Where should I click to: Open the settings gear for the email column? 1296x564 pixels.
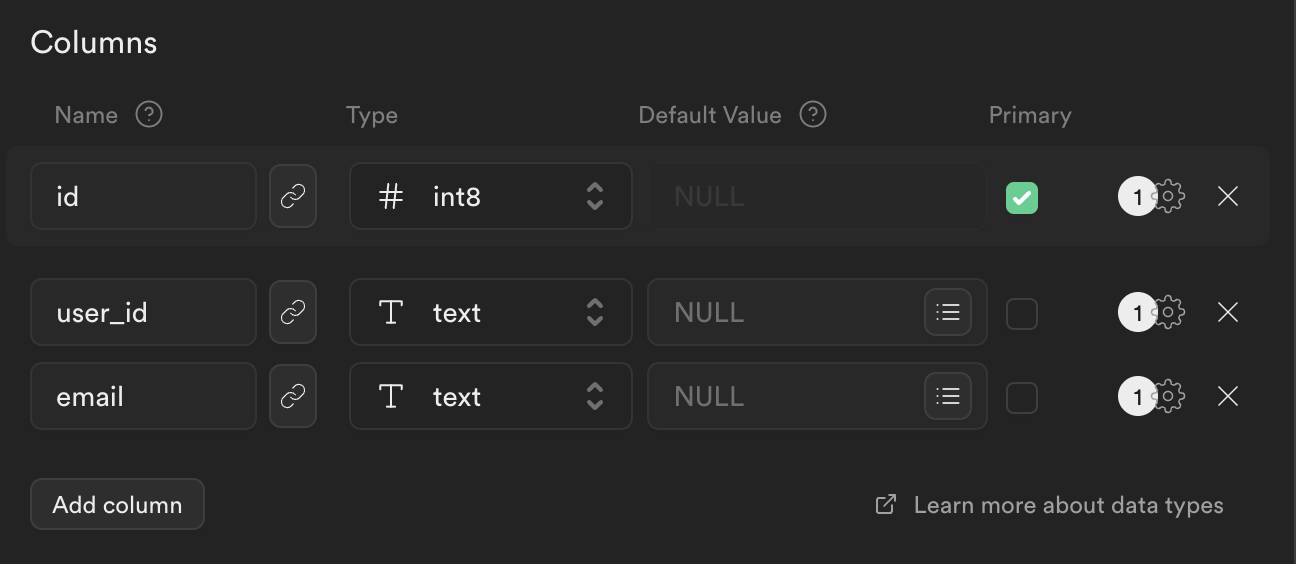(x=1169, y=397)
